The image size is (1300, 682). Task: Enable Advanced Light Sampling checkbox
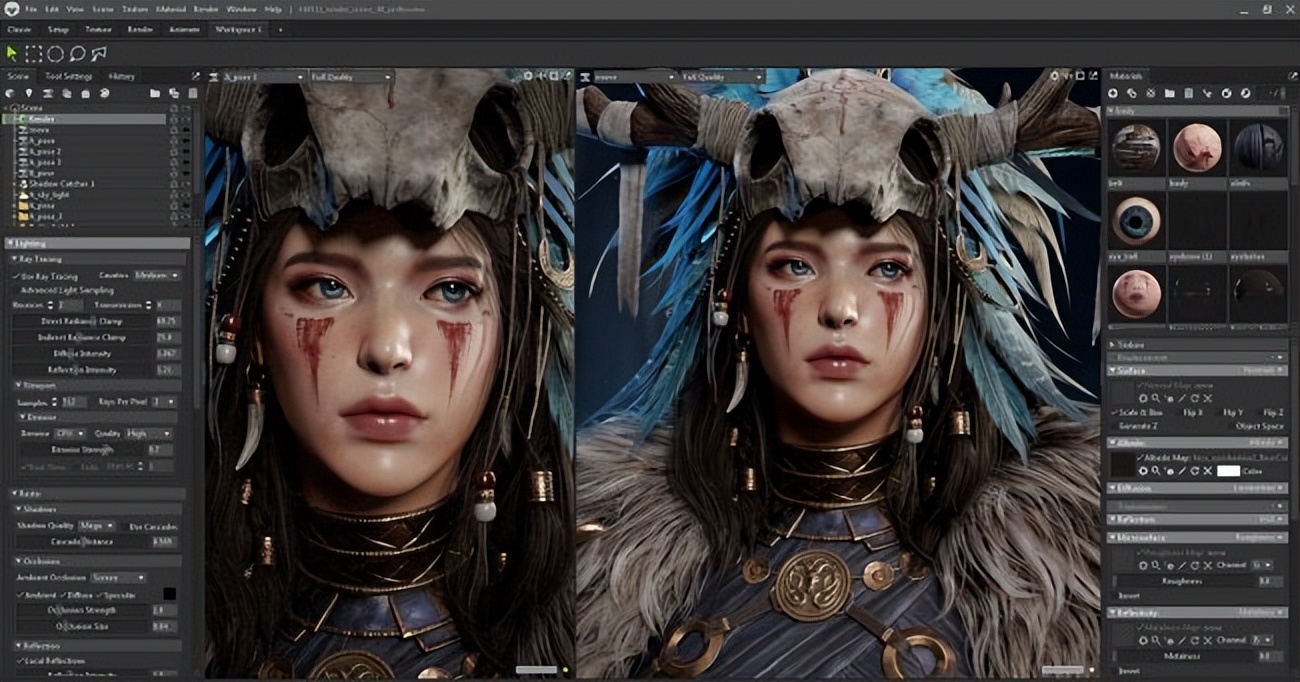(x=17, y=290)
